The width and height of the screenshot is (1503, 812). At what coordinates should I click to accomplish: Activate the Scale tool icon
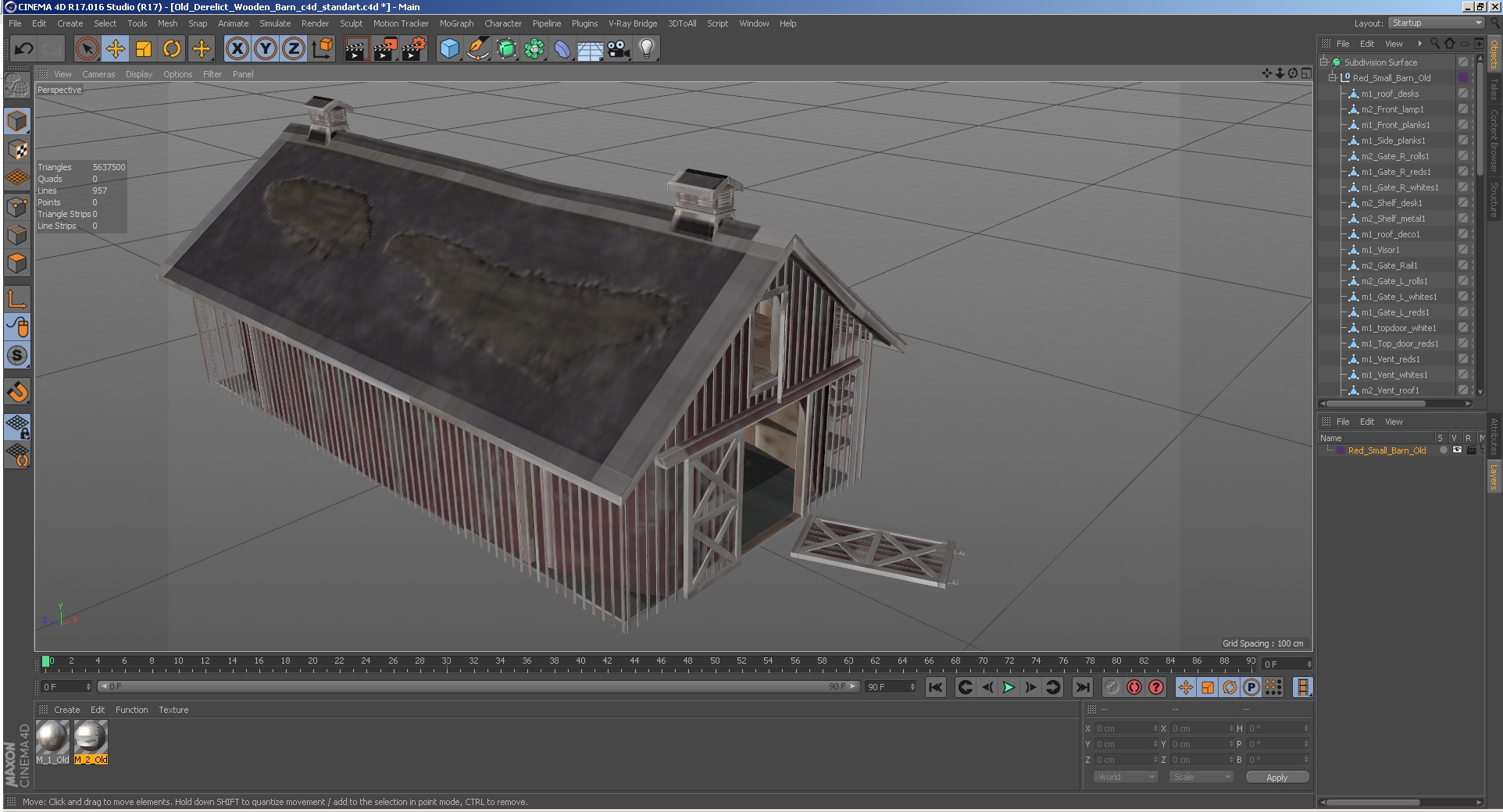click(x=144, y=49)
